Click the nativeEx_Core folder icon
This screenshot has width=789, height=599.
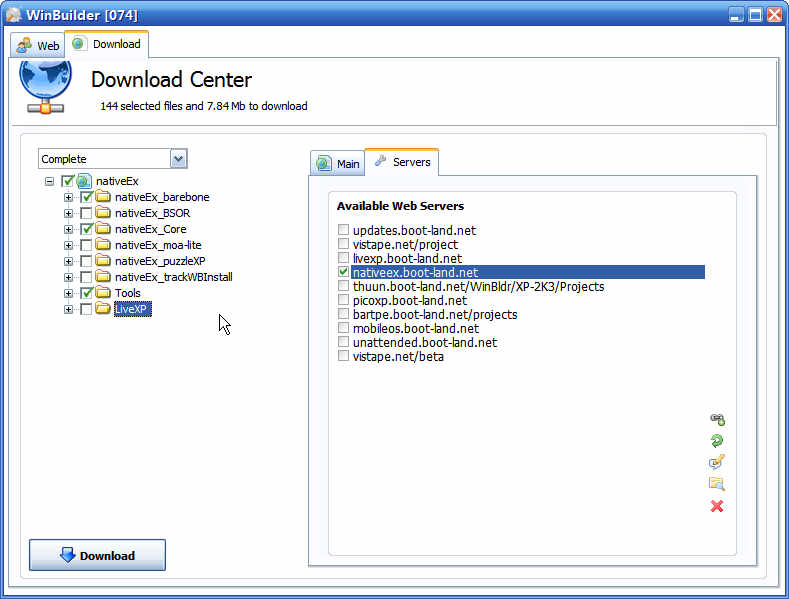[x=103, y=229]
